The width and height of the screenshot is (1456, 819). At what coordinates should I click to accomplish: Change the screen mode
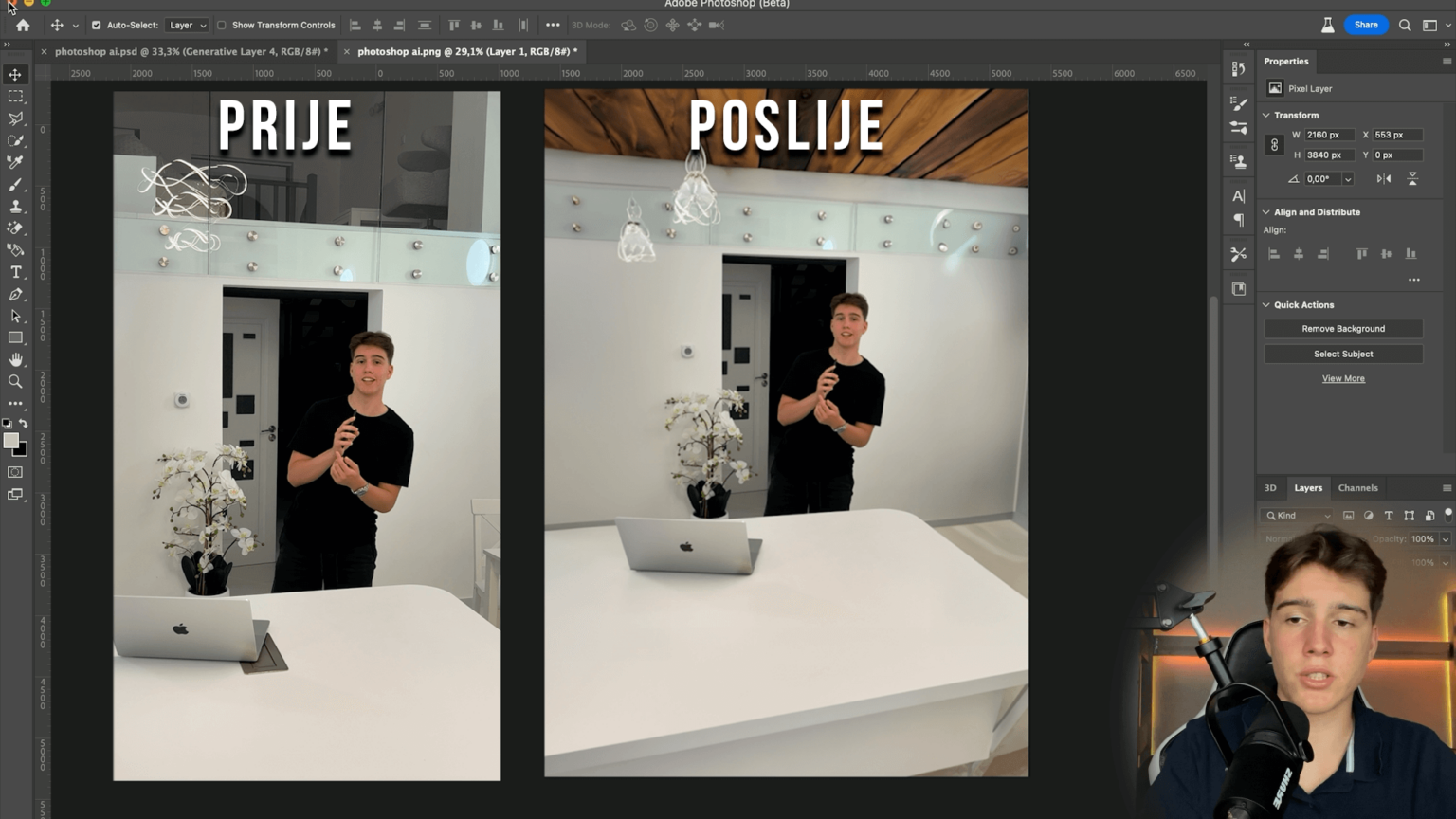pyautogui.click(x=15, y=494)
